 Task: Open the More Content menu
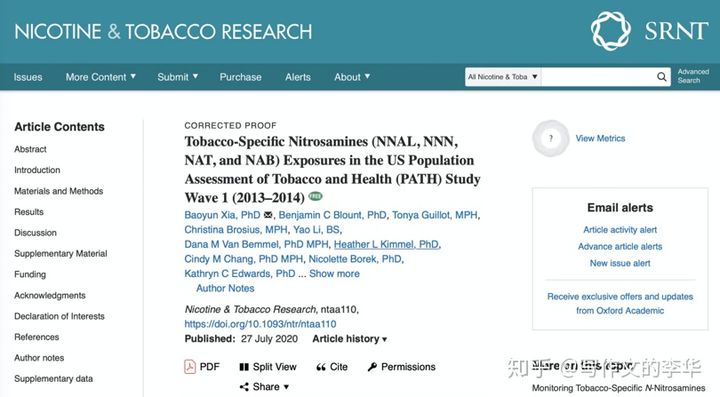click(101, 77)
